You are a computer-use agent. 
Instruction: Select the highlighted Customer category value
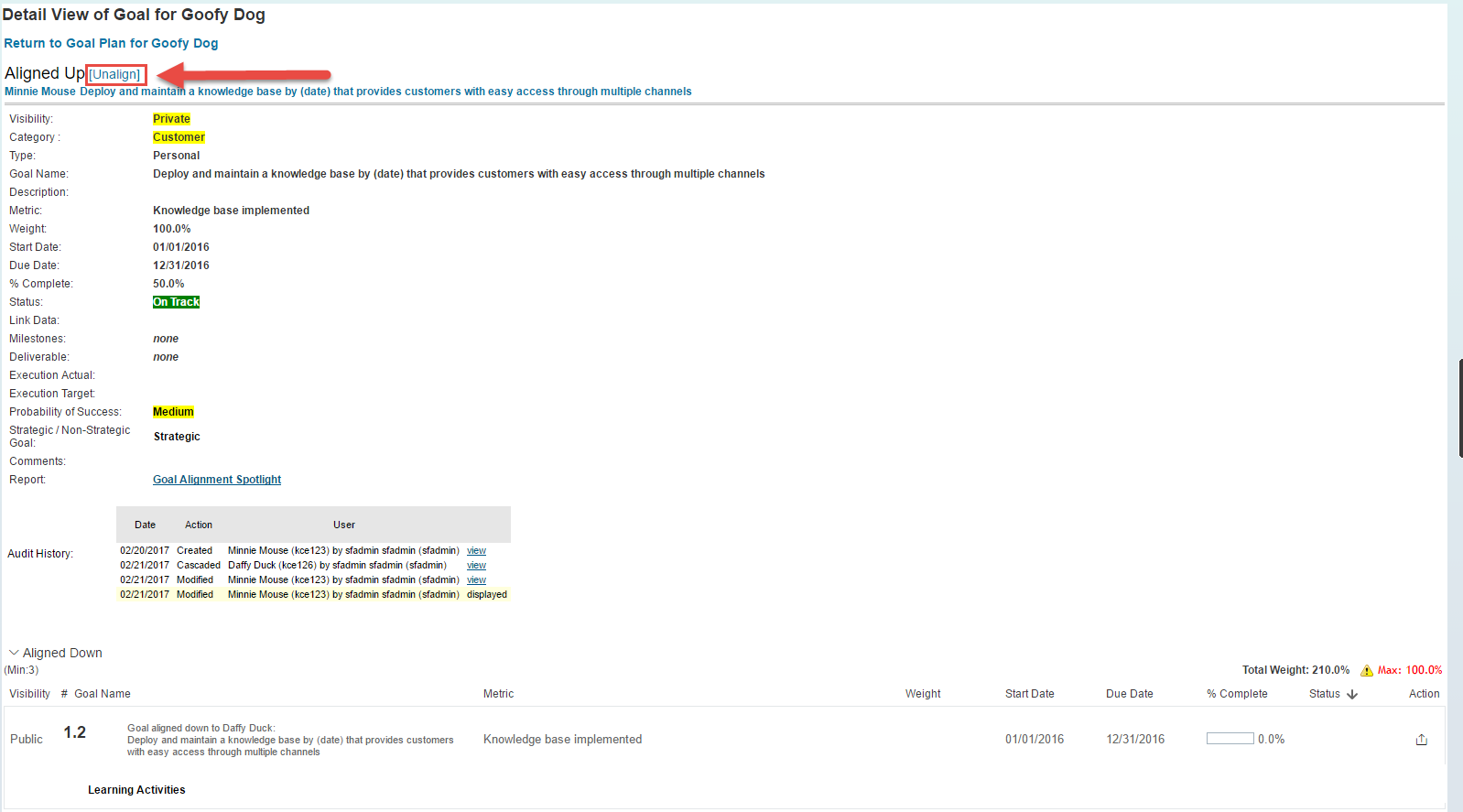[x=179, y=137]
